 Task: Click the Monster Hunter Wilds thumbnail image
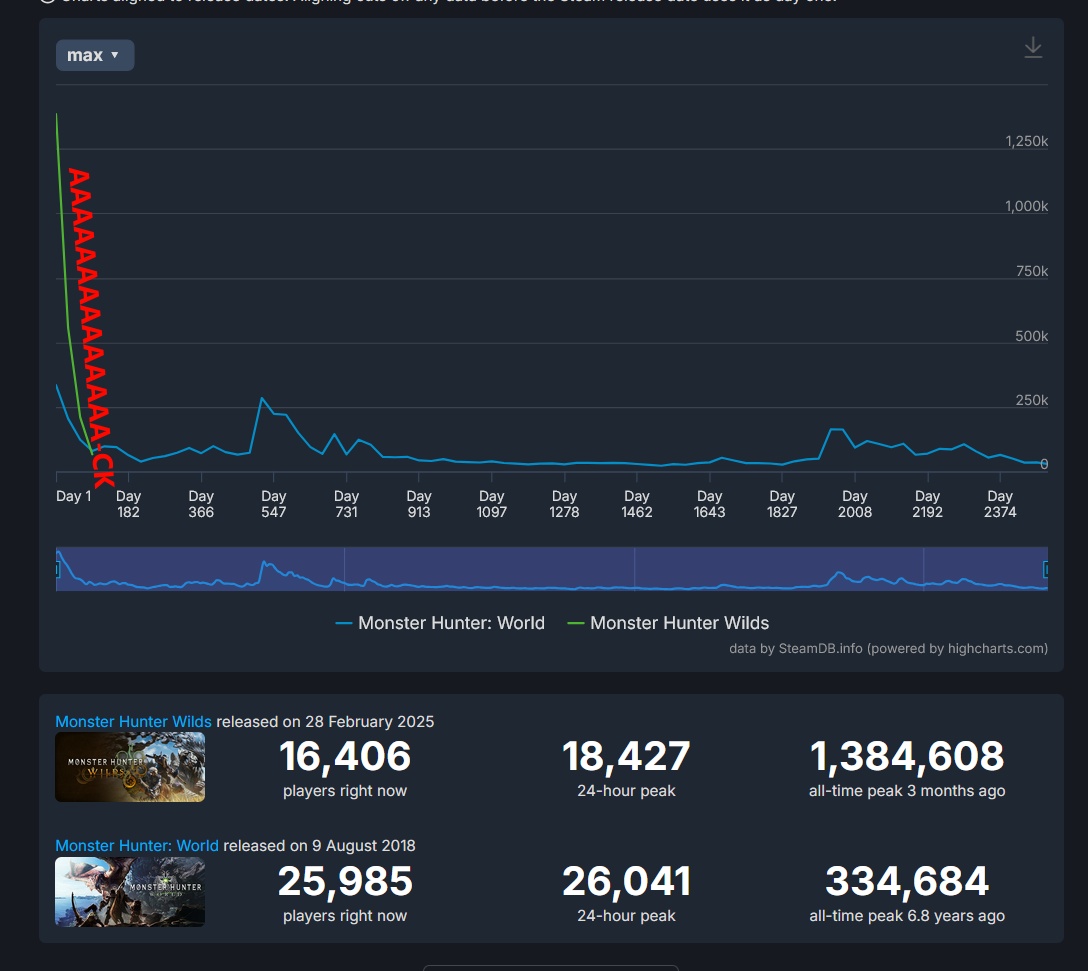click(130, 767)
